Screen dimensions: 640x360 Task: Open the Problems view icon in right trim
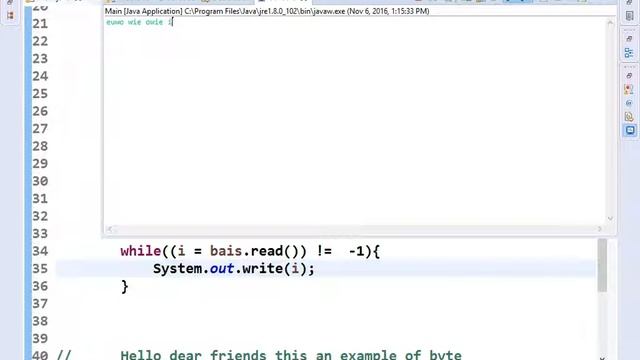click(629, 89)
